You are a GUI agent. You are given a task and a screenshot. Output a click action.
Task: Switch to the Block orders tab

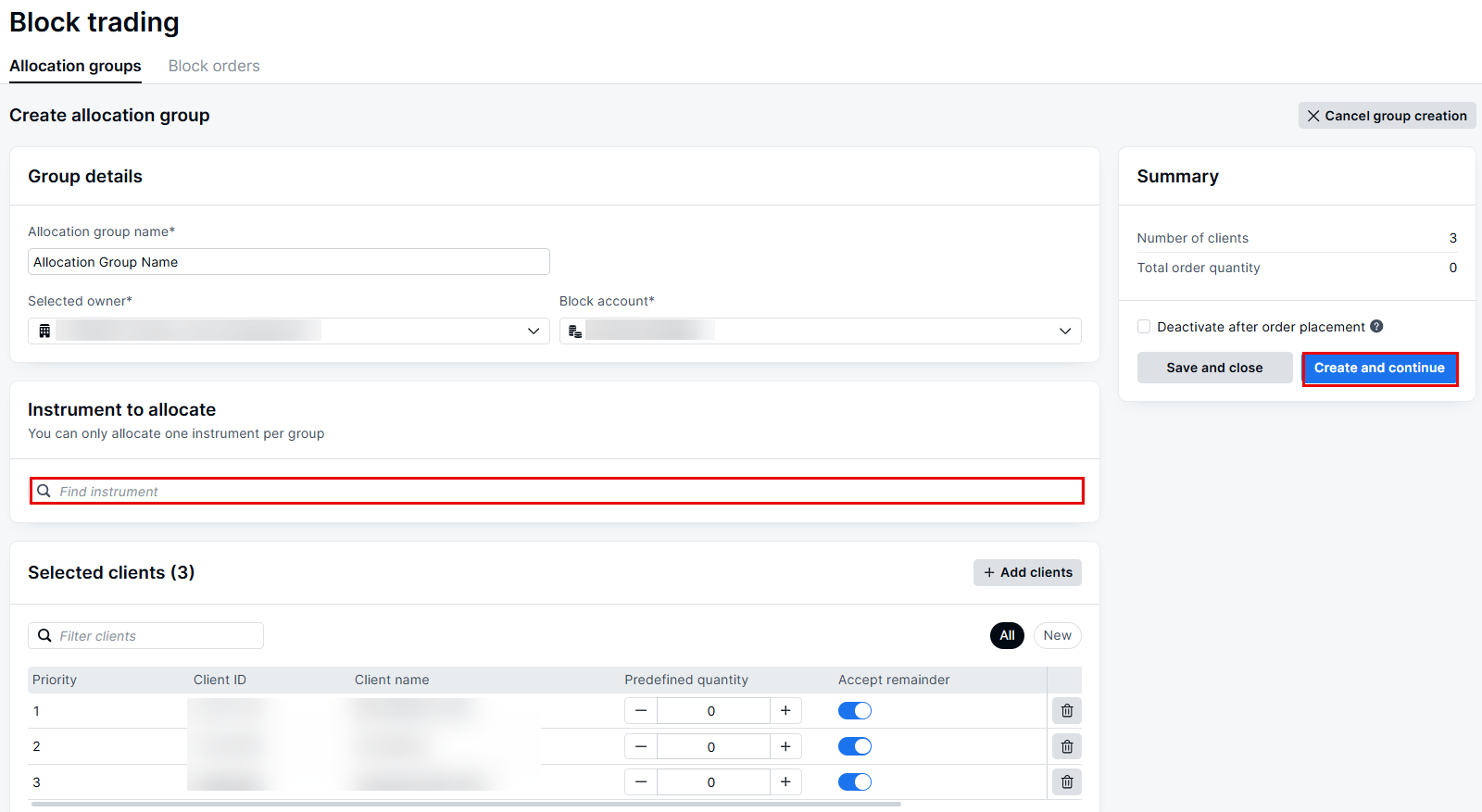[x=214, y=67]
